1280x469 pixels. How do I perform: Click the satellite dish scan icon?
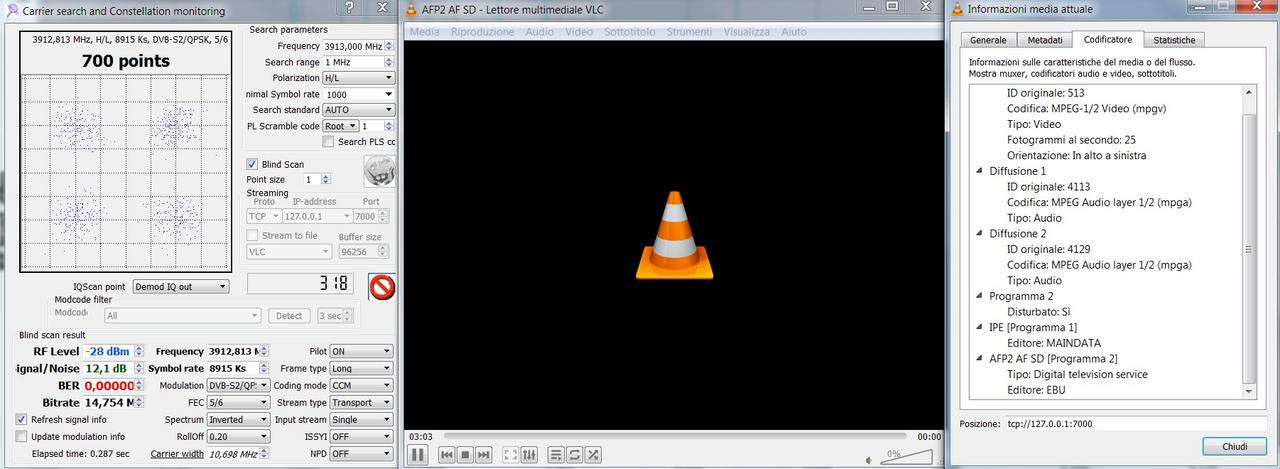(x=379, y=171)
